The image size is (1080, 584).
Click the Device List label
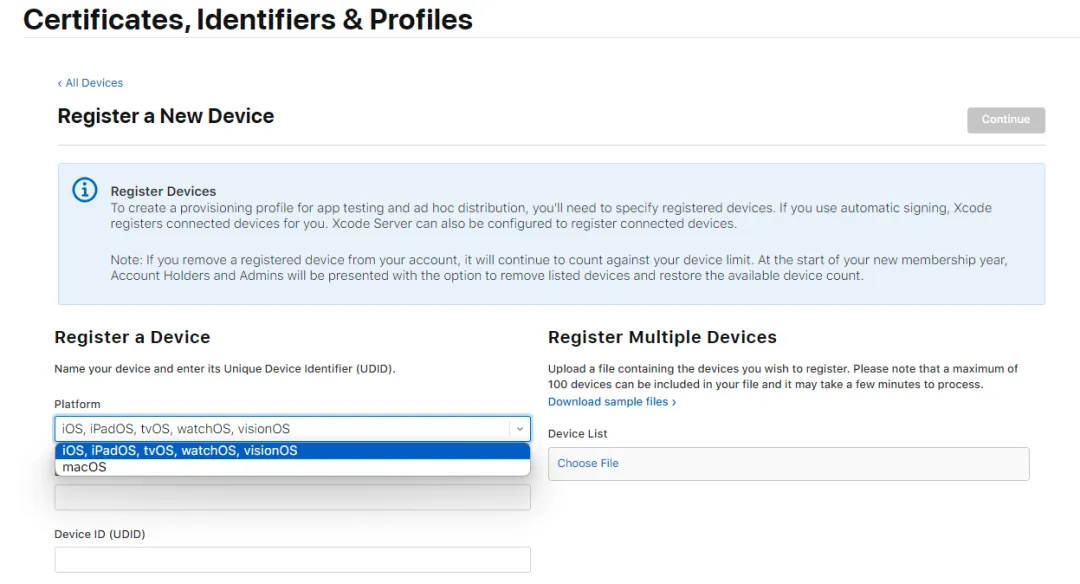(577, 434)
